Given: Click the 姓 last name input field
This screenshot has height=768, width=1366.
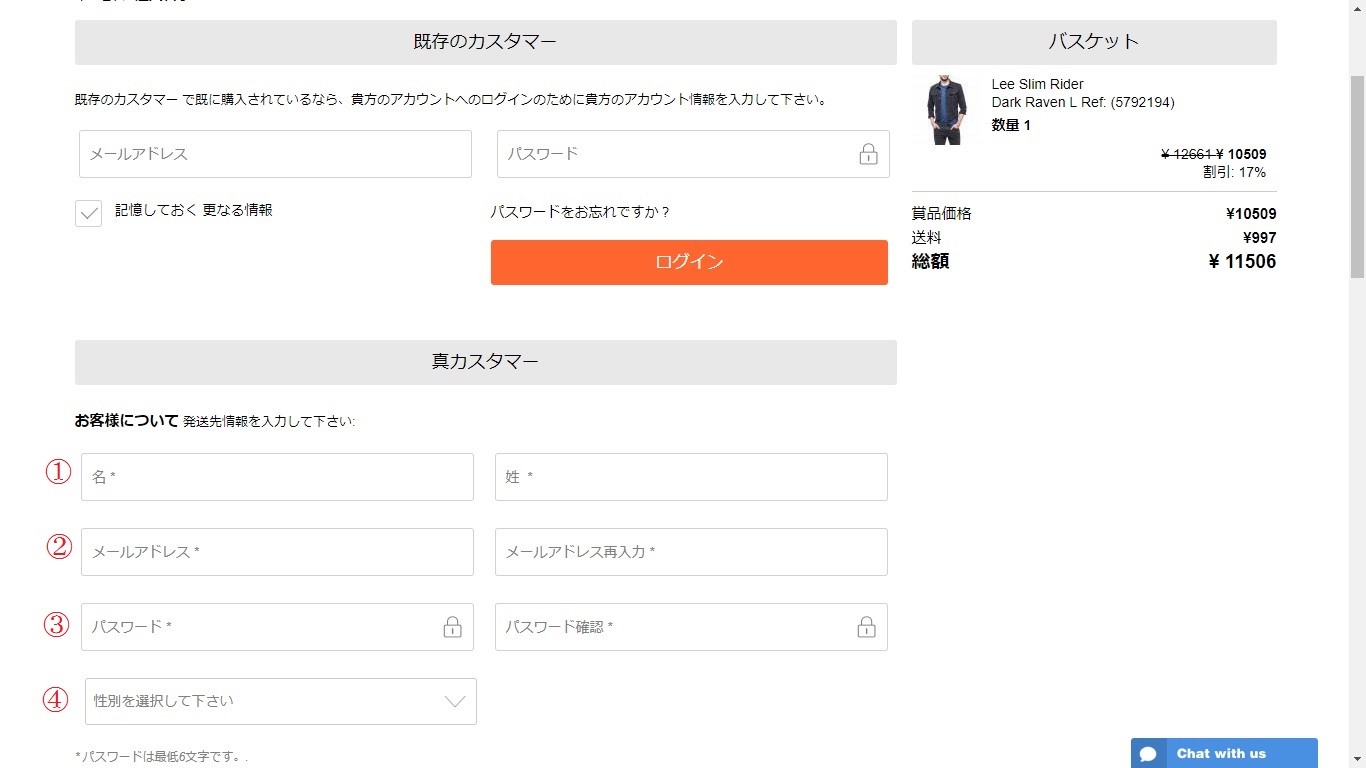Looking at the screenshot, I should [691, 477].
